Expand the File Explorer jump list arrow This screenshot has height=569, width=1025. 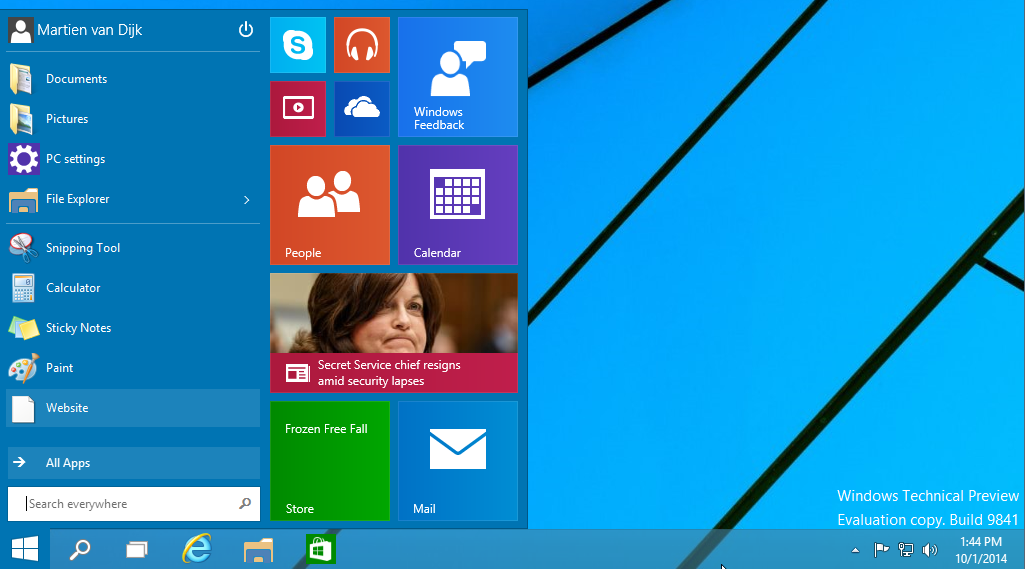pos(246,199)
